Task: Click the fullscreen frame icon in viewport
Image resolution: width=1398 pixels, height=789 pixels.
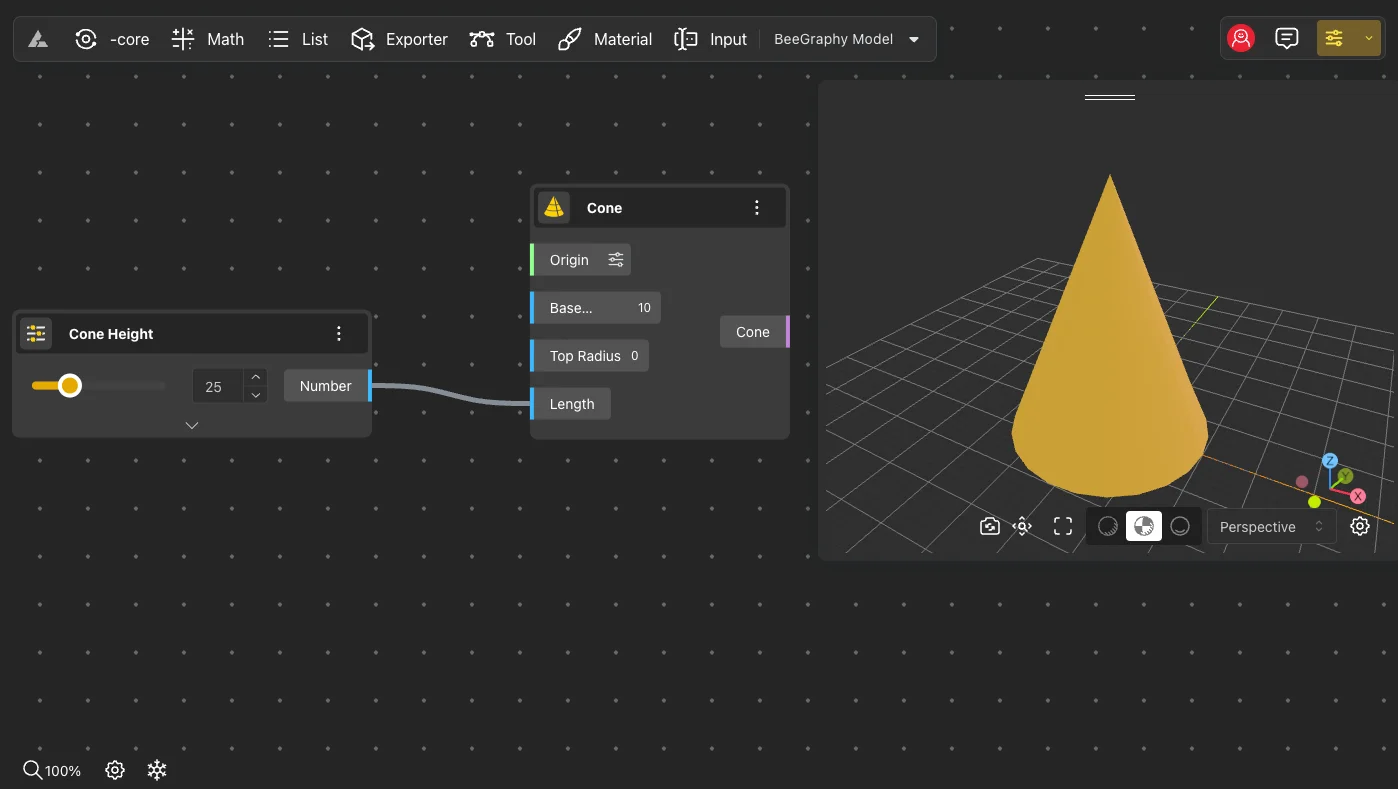Action: [1063, 526]
